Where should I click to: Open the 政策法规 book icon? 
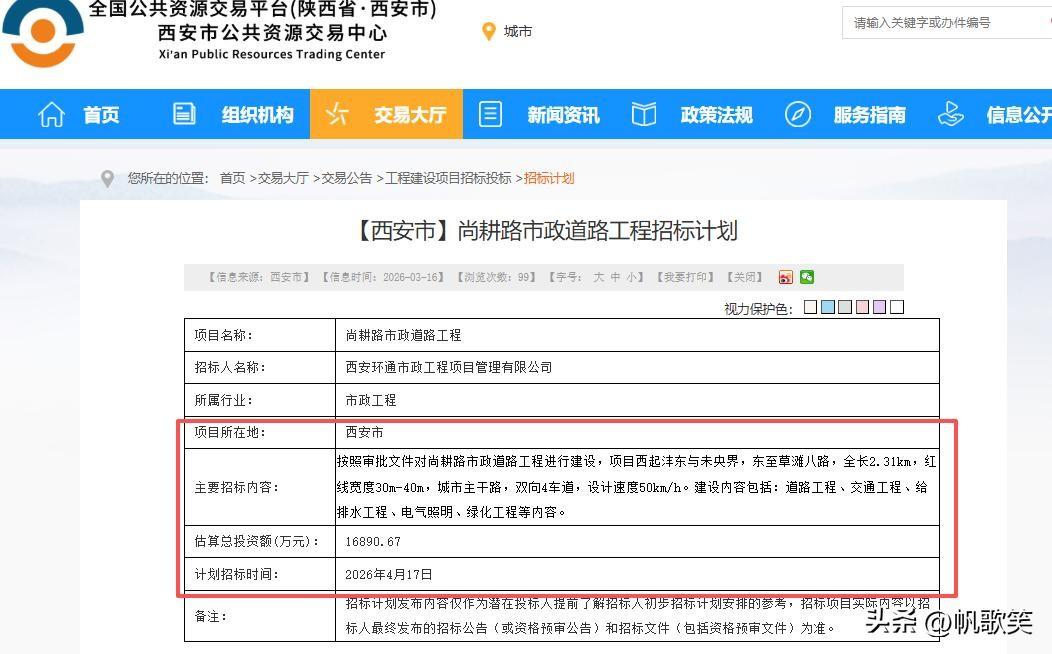[643, 113]
